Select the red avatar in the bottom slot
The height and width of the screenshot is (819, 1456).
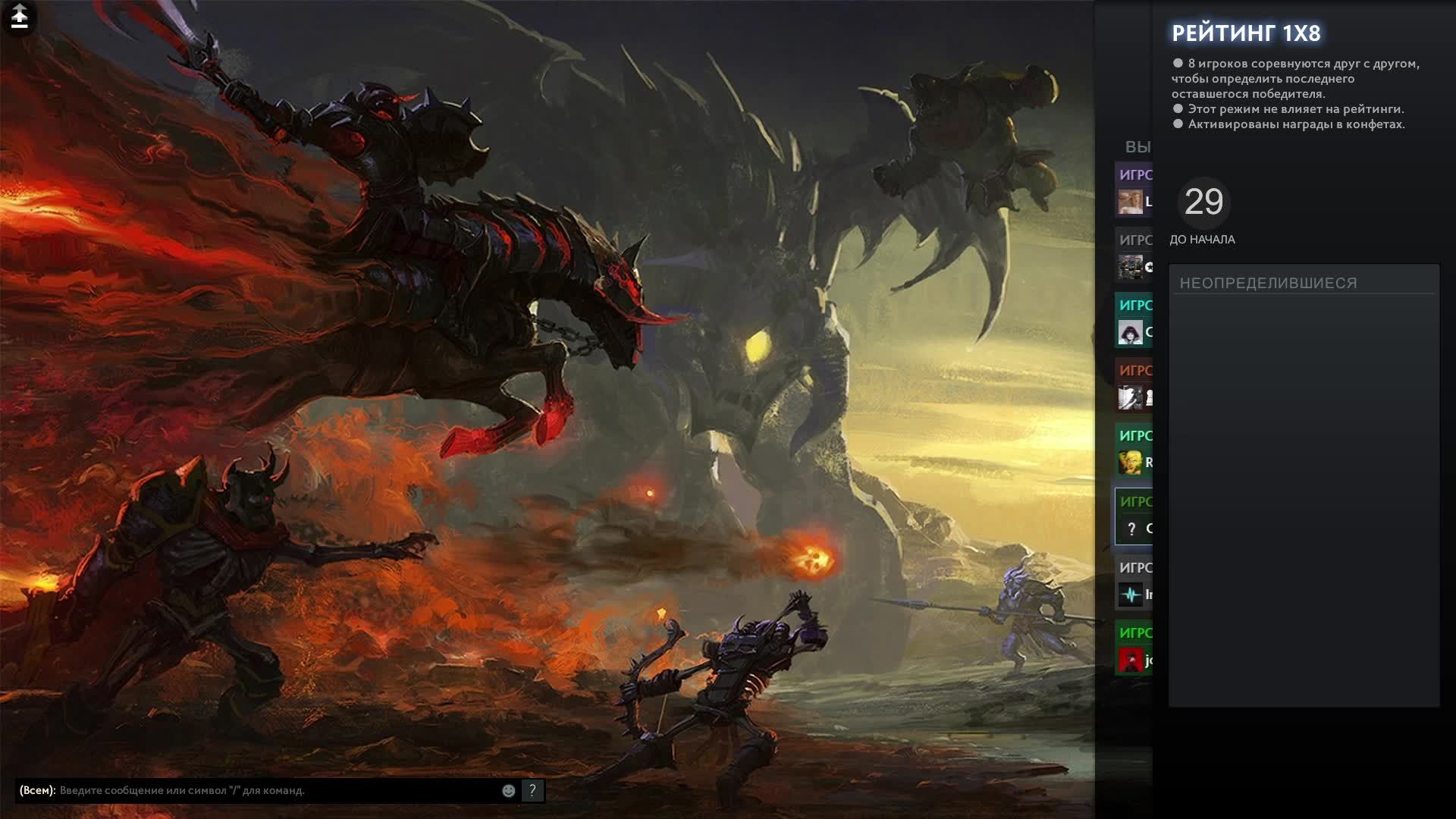coord(1130,660)
